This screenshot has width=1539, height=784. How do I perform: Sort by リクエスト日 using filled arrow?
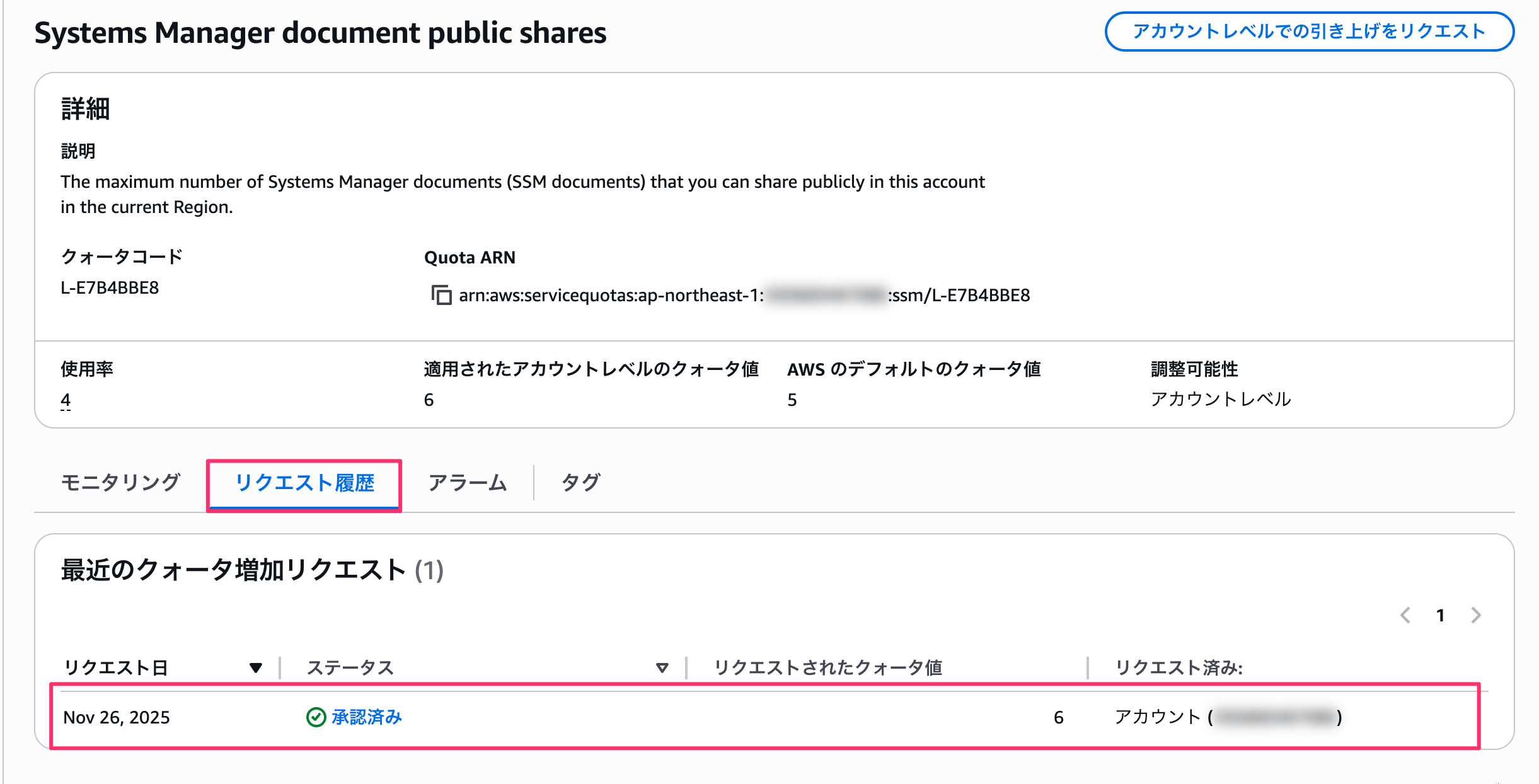[255, 668]
